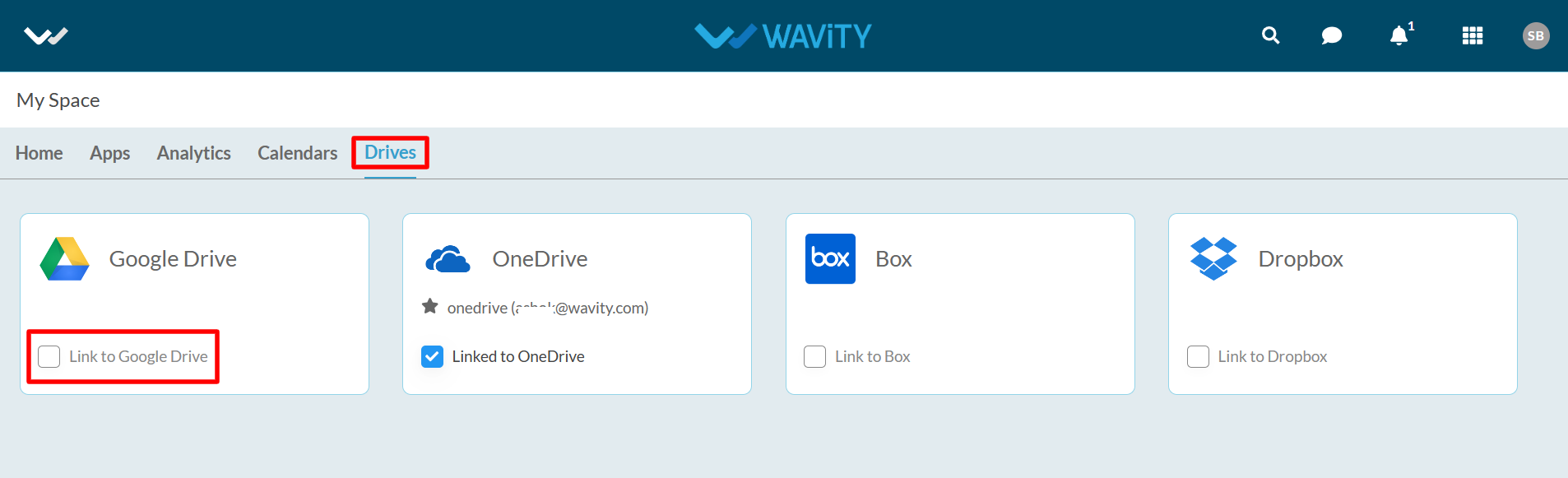
Task: Click the Dropbox logo icon
Action: click(1213, 259)
